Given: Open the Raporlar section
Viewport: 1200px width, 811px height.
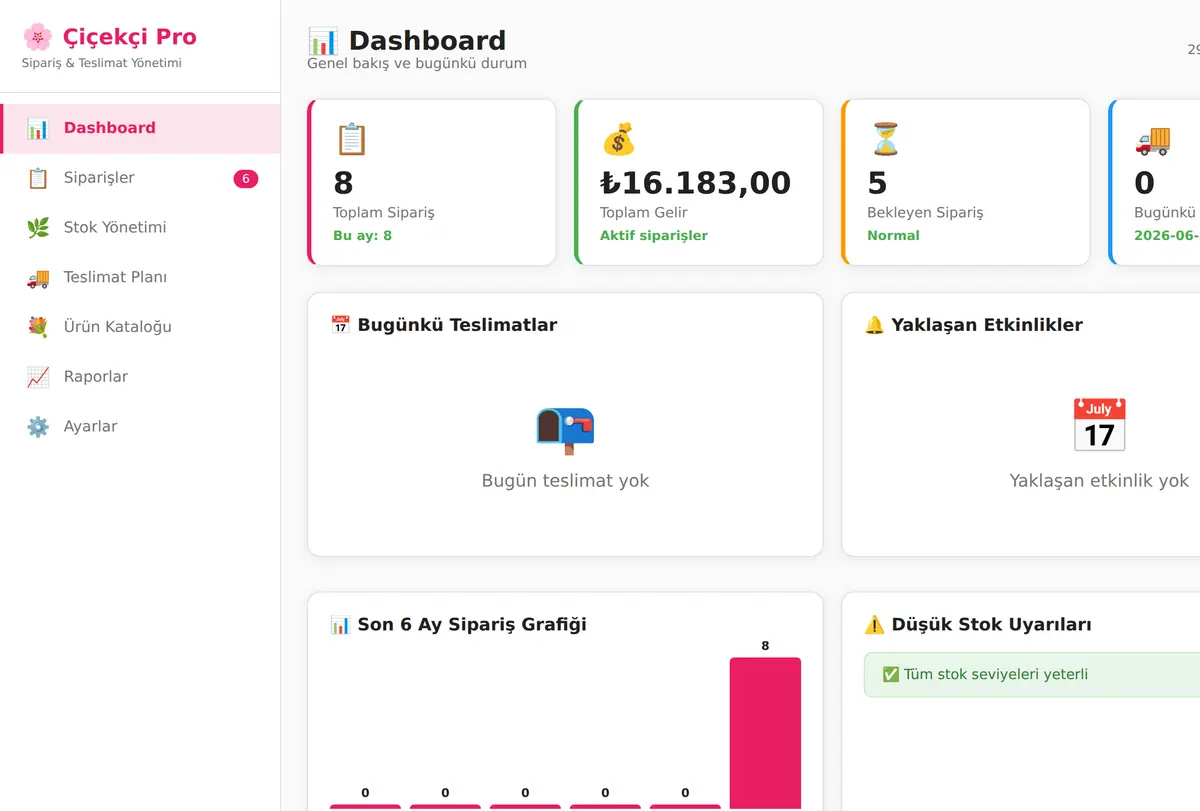Looking at the screenshot, I should tap(140, 377).
